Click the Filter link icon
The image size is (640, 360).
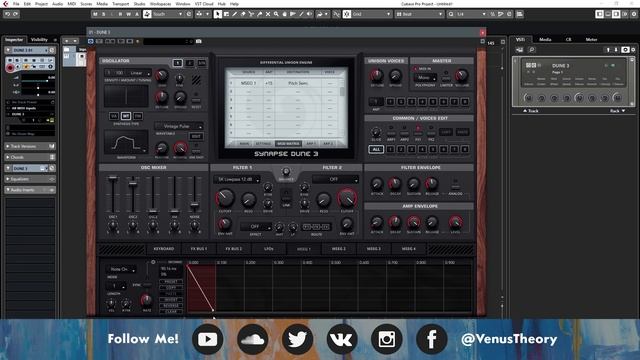pos(286,196)
